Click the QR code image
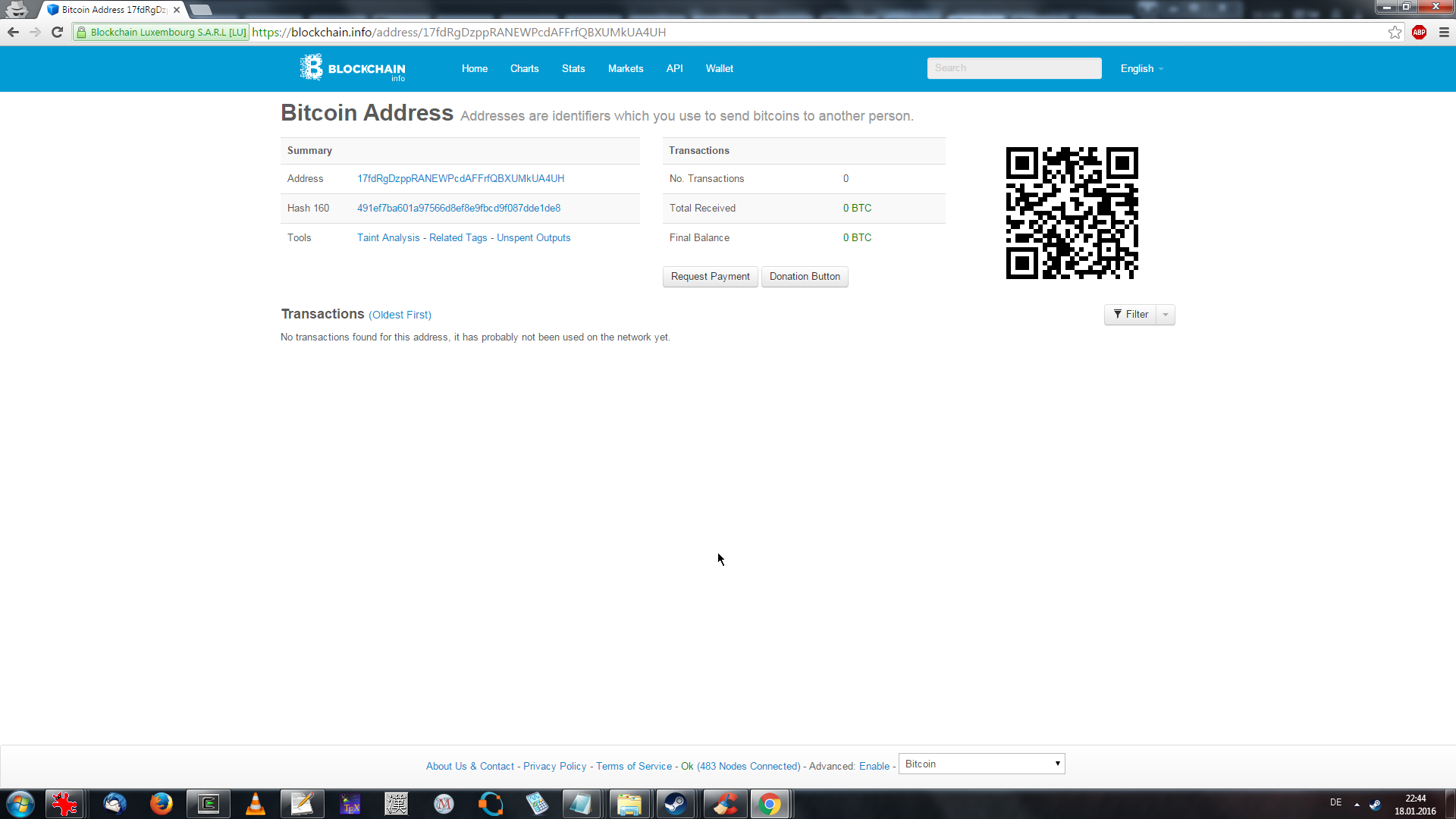Viewport: 1456px width, 819px height. point(1072,213)
